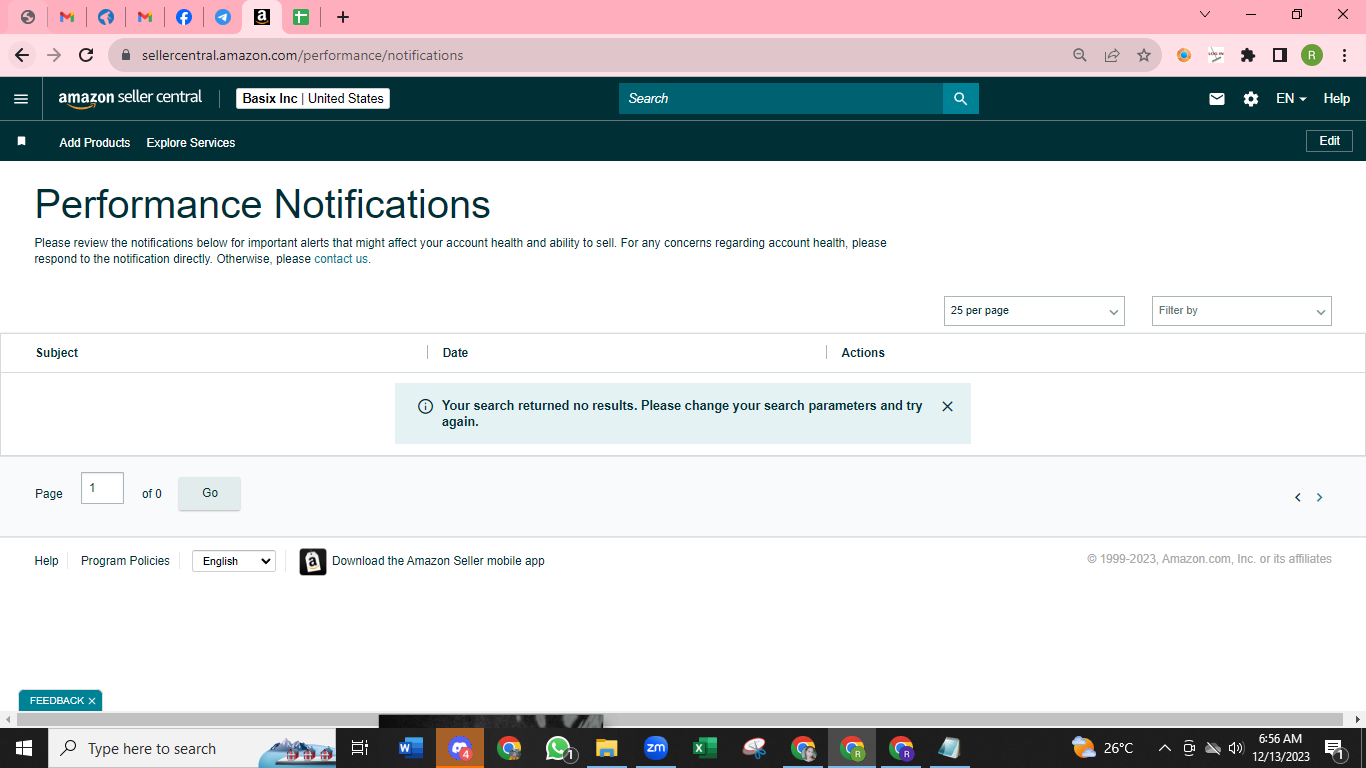Screen dimensions: 1366x768
Task: Open the Extensions puzzle icon
Action: 1248,55
